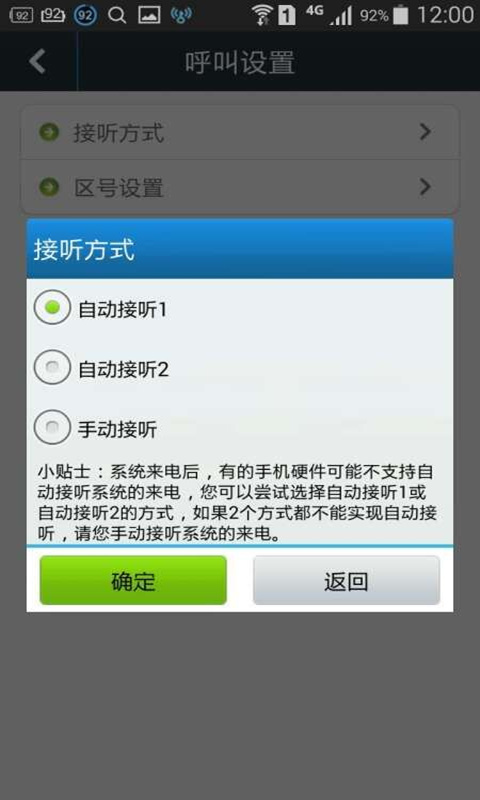
Task: Tap the broadcast hotspot status icon
Action: (x=182, y=15)
